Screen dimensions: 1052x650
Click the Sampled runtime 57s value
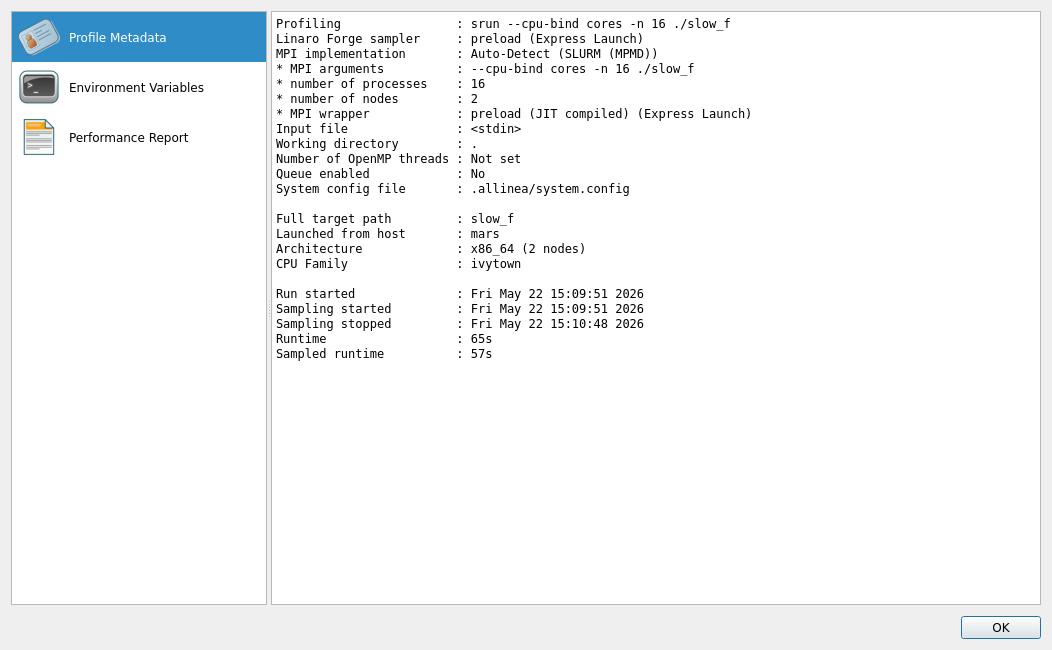coord(481,354)
